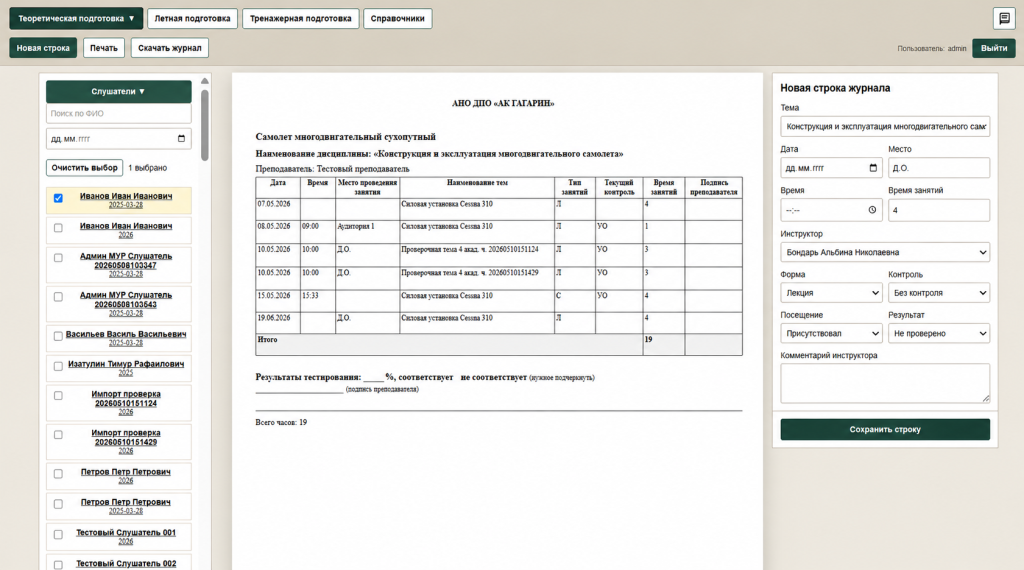Viewport: 1024px width, 570px height.
Task: Click the Время time input field
Action: coord(831,210)
